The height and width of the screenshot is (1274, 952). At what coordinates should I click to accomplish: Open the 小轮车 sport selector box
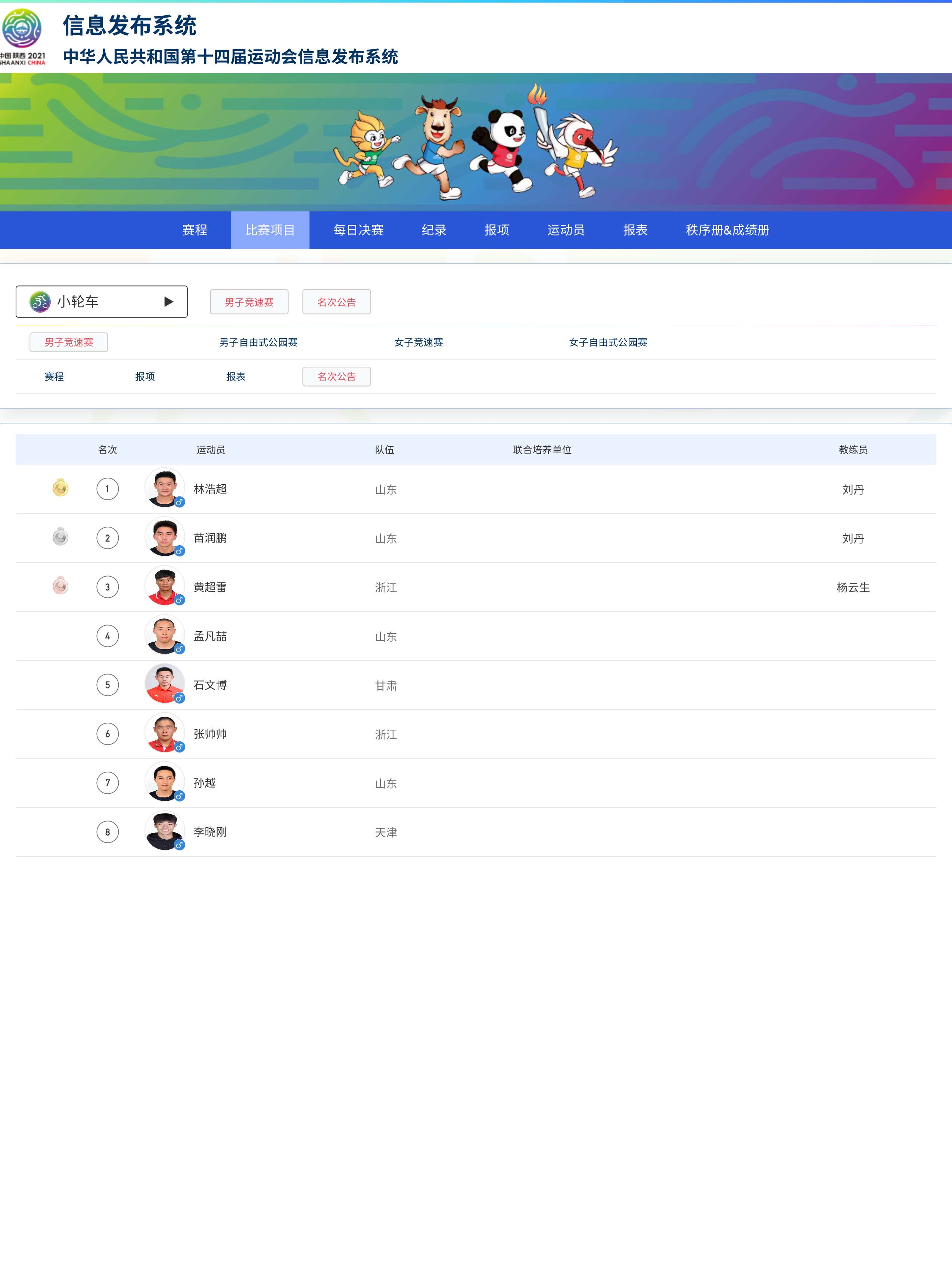click(101, 302)
